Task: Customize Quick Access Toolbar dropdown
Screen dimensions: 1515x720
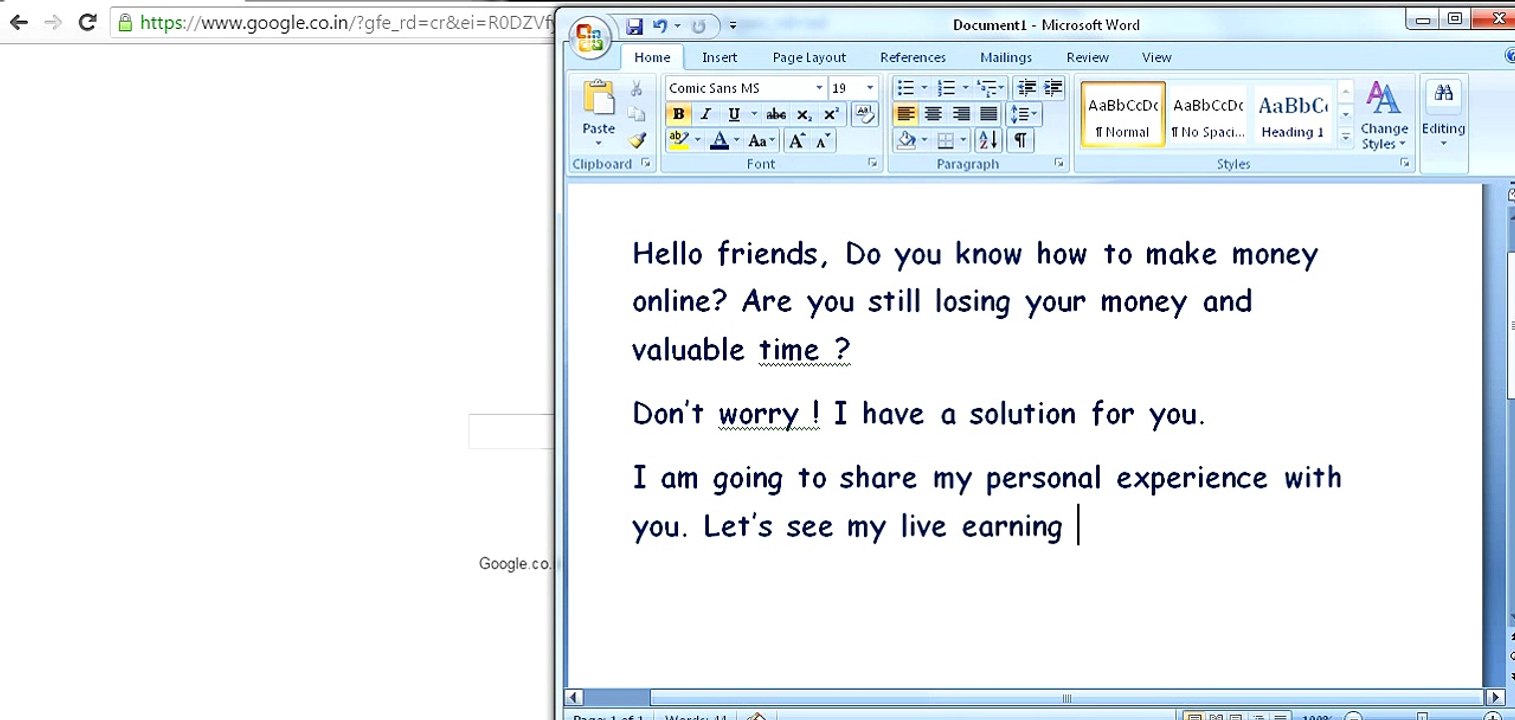Action: [x=733, y=25]
